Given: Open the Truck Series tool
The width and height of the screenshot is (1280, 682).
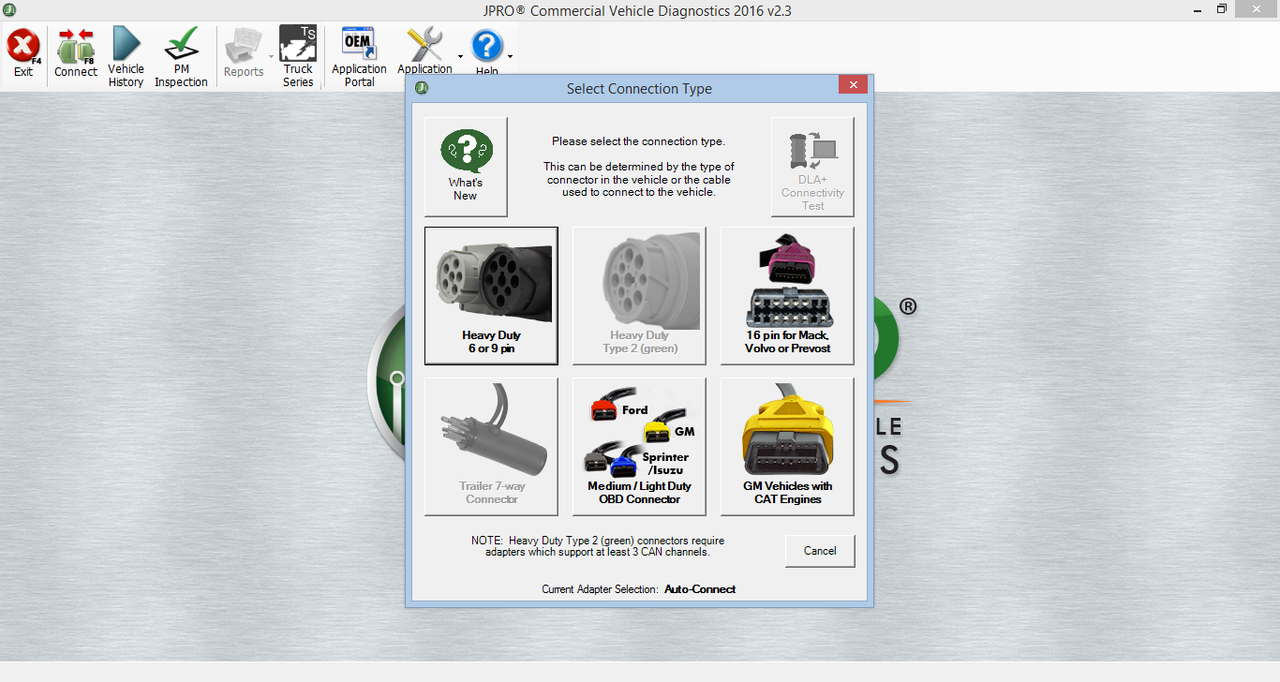Looking at the screenshot, I should coord(298,57).
